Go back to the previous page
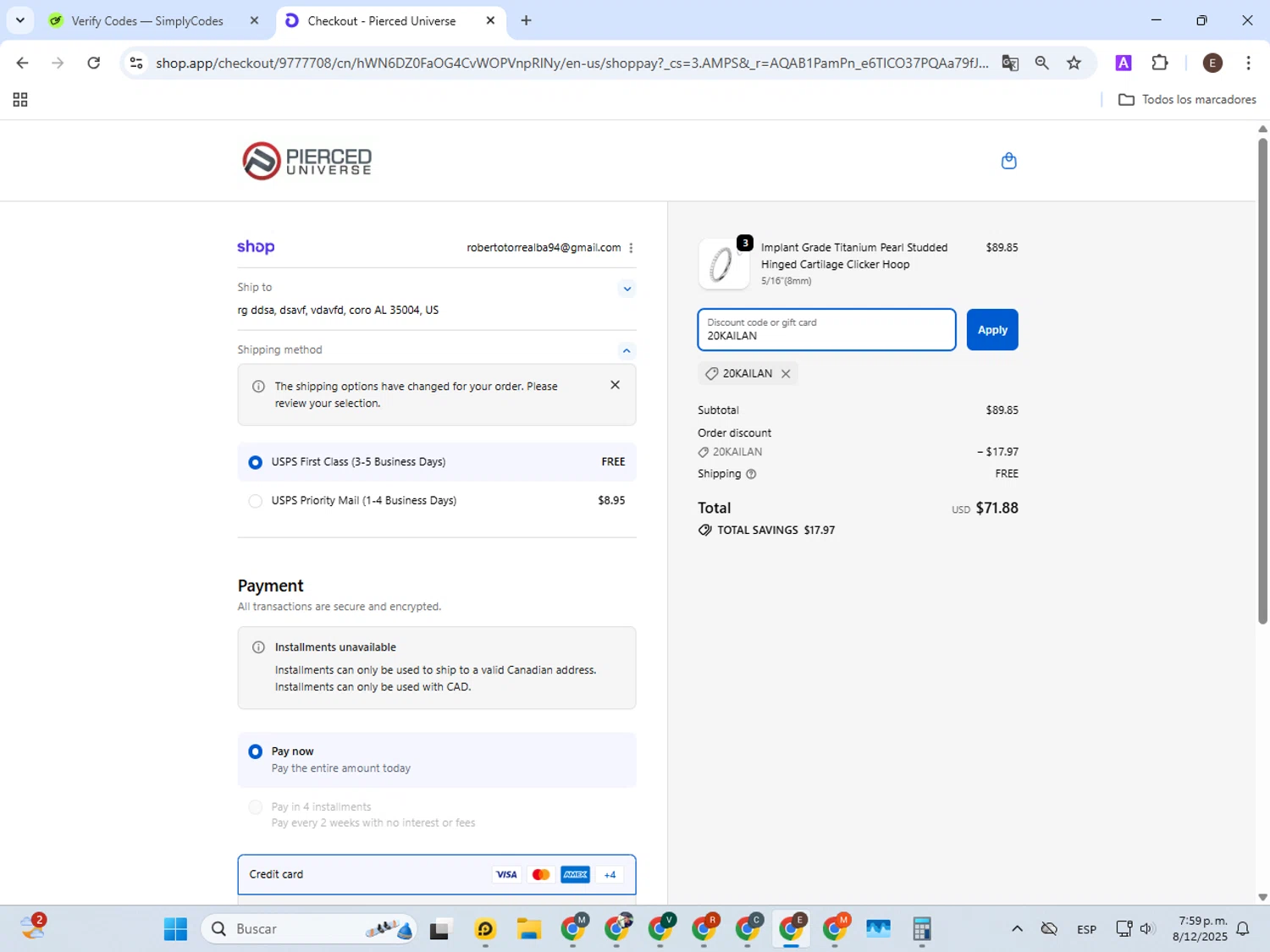1270x952 pixels. click(23, 63)
